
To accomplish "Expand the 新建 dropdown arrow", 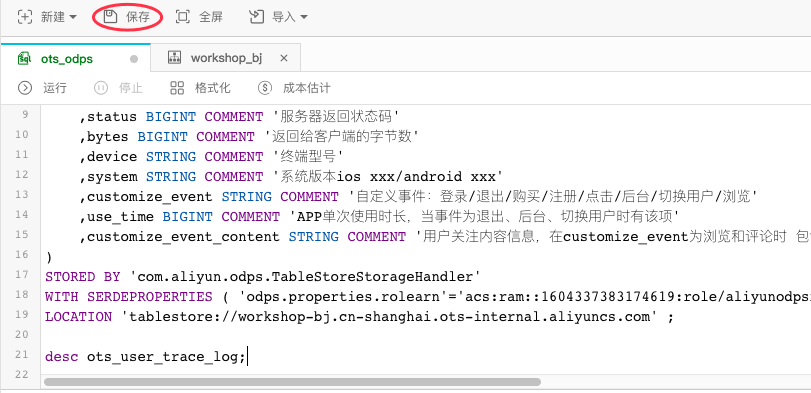I will tap(73, 17).
